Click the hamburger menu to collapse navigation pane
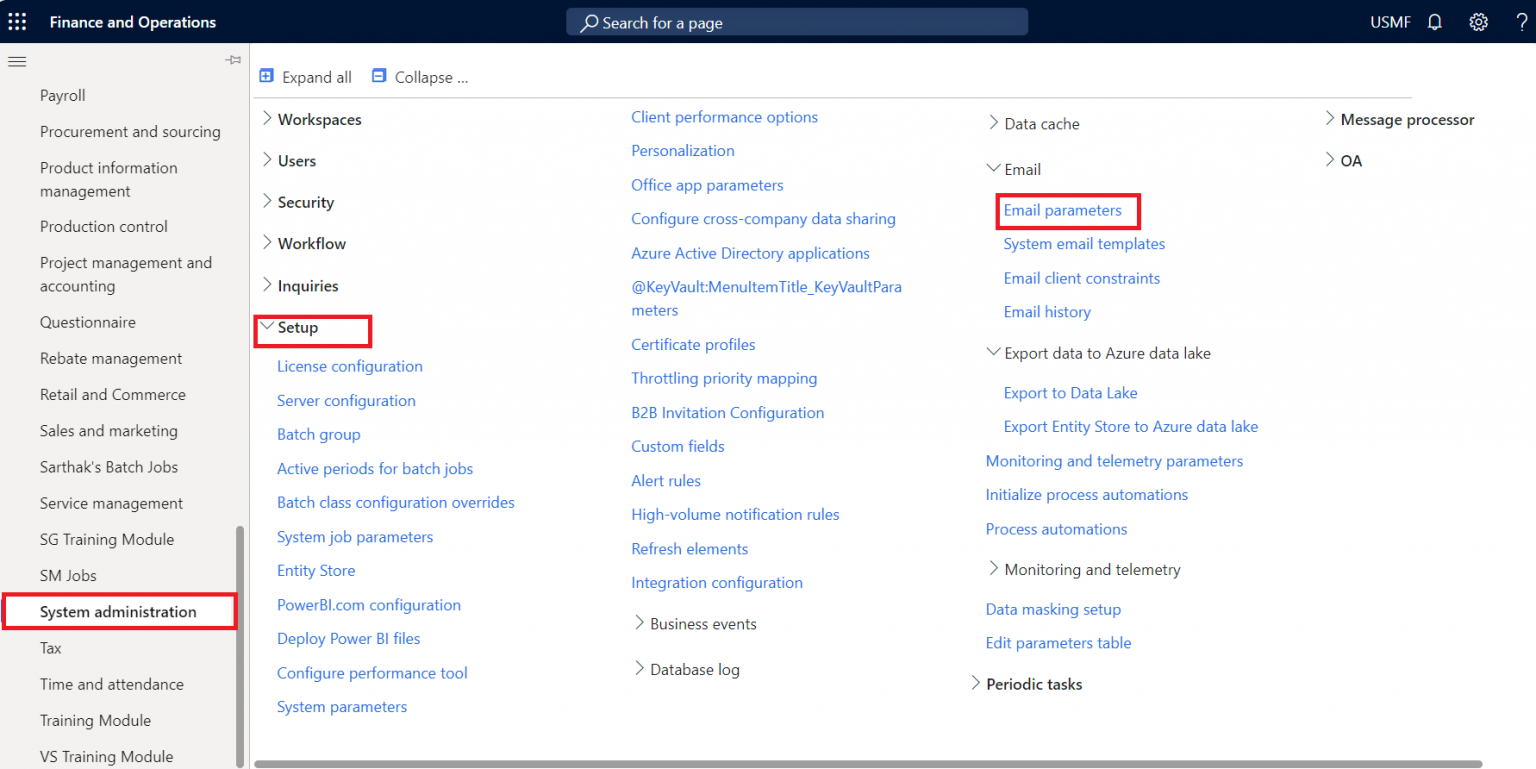 tap(16, 61)
